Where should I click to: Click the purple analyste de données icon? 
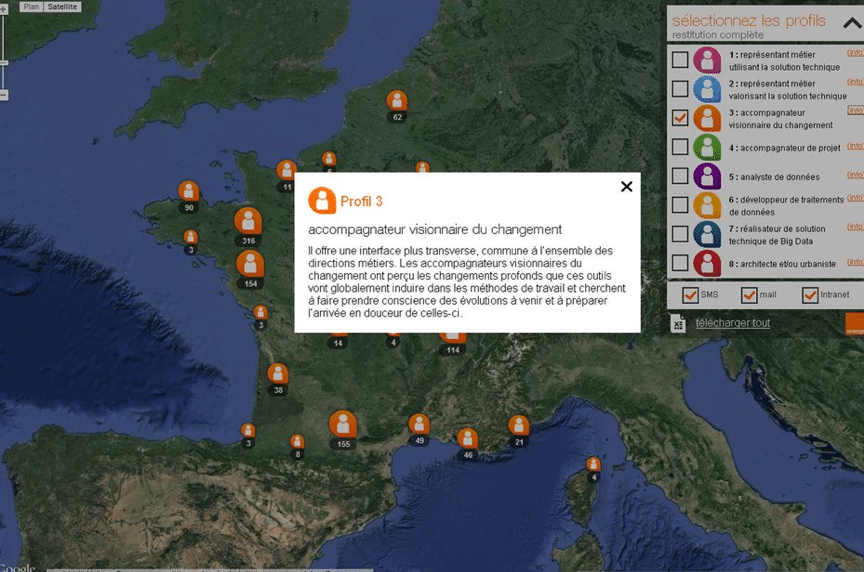[707, 177]
